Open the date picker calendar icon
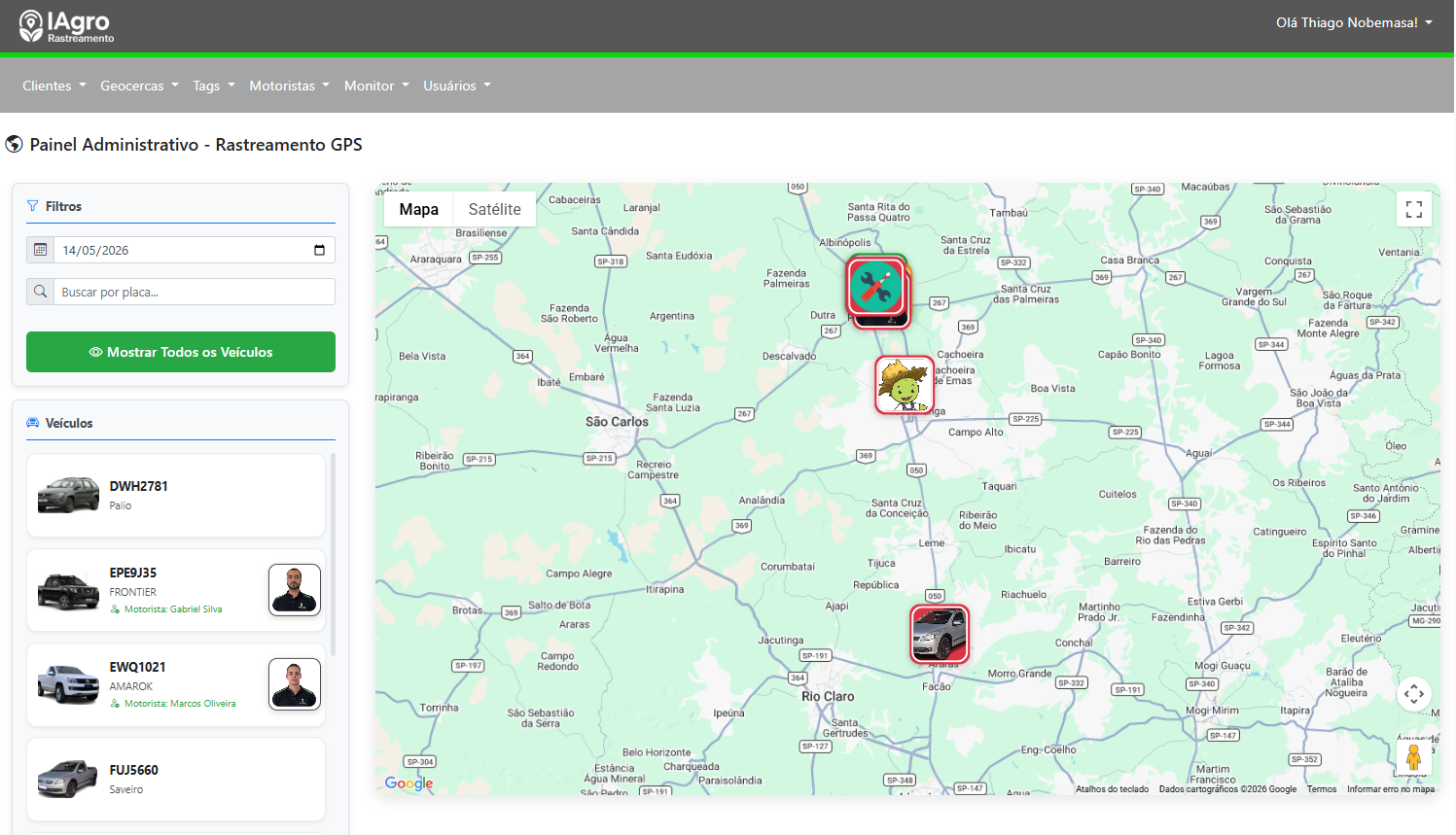Screen dimensions: 1456x835 coord(319,250)
